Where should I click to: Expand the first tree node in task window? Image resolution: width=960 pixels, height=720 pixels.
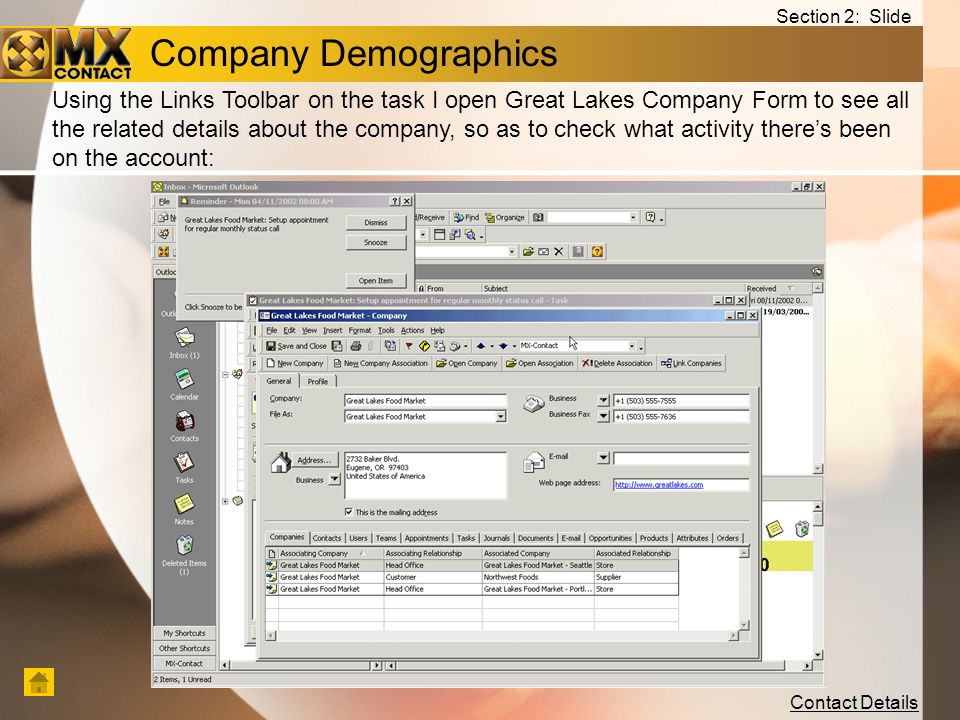tap(225, 374)
